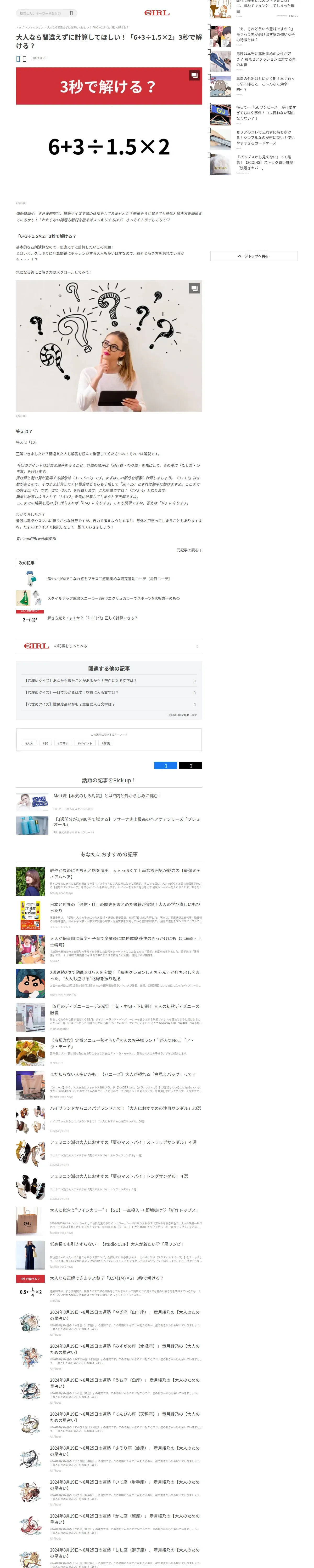Open 'さそり座（蠍座）' weekly horoscope
Screen dimensions: 314x1568
click(x=125, y=1451)
